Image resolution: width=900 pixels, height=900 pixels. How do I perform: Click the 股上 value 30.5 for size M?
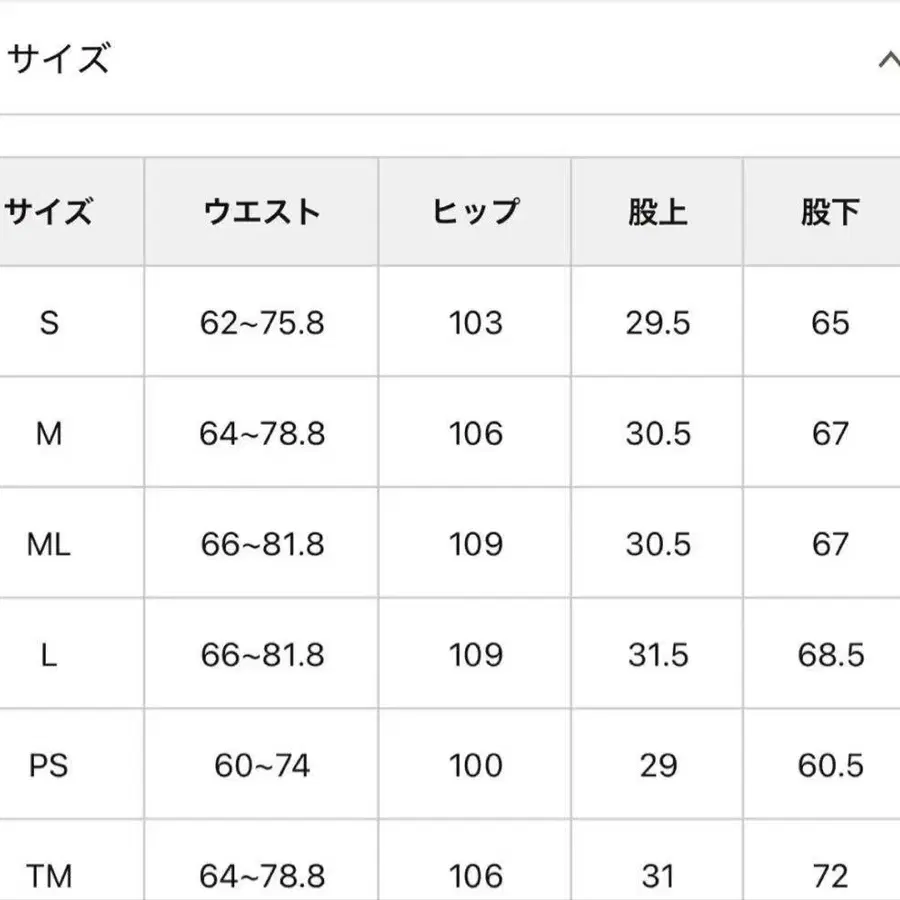(657, 434)
